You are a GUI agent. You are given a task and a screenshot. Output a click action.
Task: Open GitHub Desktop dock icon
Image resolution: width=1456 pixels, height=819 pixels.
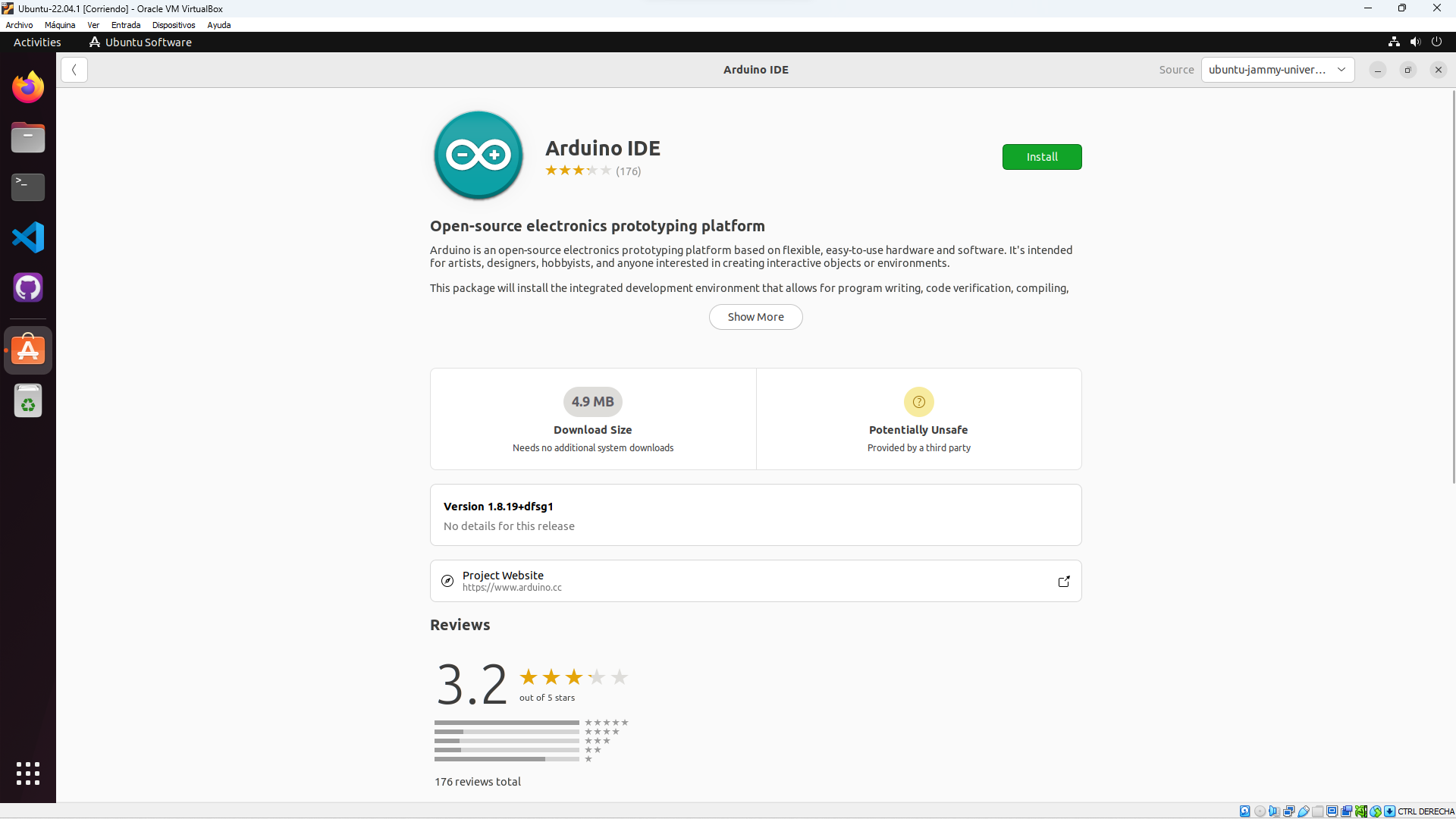tap(28, 287)
